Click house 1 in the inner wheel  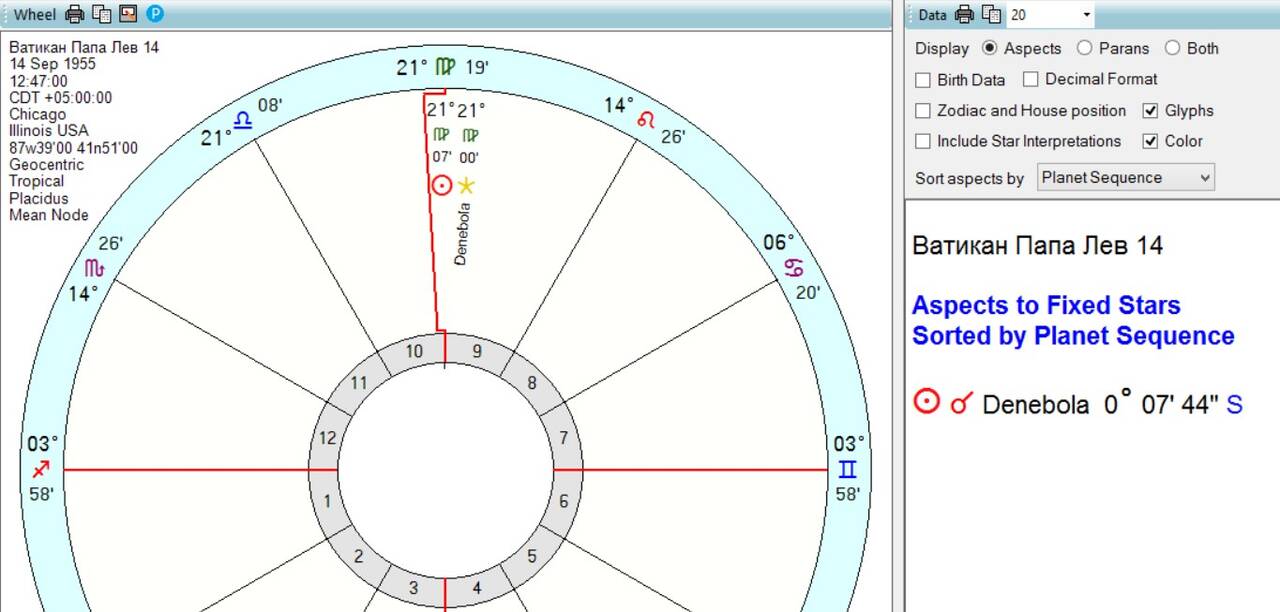(x=326, y=502)
